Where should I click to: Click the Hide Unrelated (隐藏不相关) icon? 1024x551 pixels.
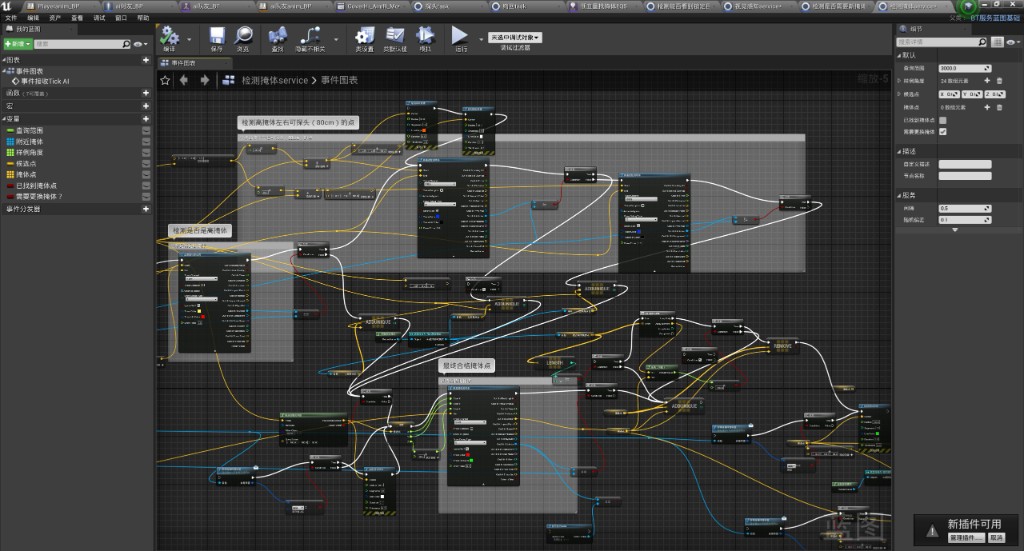310,36
